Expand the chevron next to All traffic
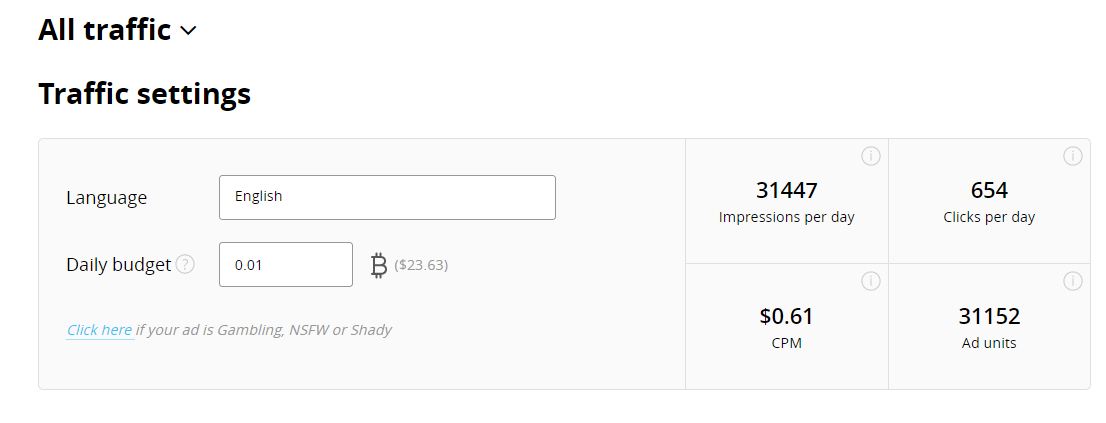The image size is (1106, 423). [188, 31]
